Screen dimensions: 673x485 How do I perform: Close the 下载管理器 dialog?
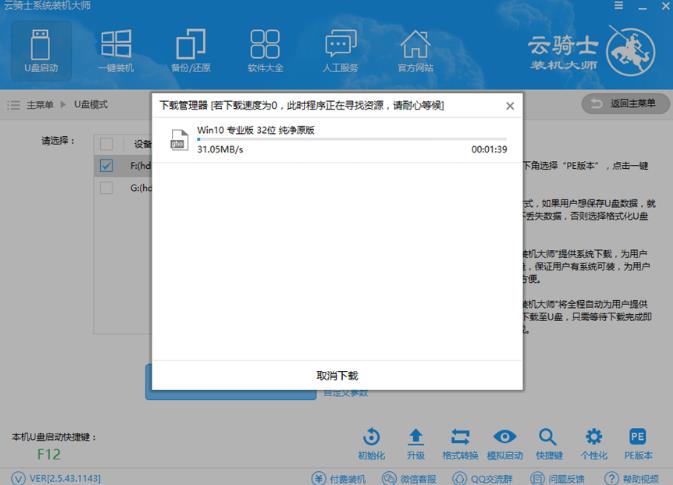tap(510, 106)
